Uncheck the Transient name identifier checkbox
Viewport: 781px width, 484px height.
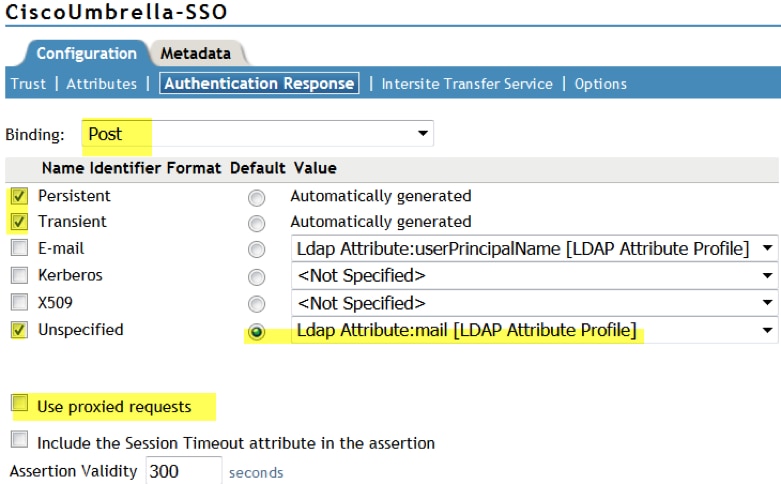pyautogui.click(x=19, y=222)
